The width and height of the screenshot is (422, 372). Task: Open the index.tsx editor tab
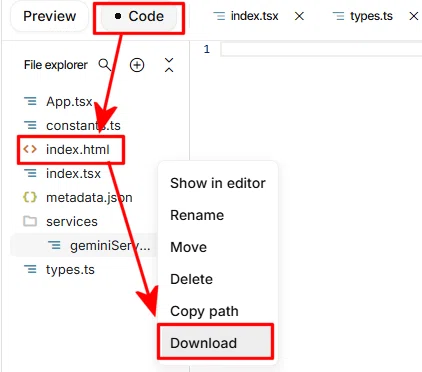click(x=254, y=16)
